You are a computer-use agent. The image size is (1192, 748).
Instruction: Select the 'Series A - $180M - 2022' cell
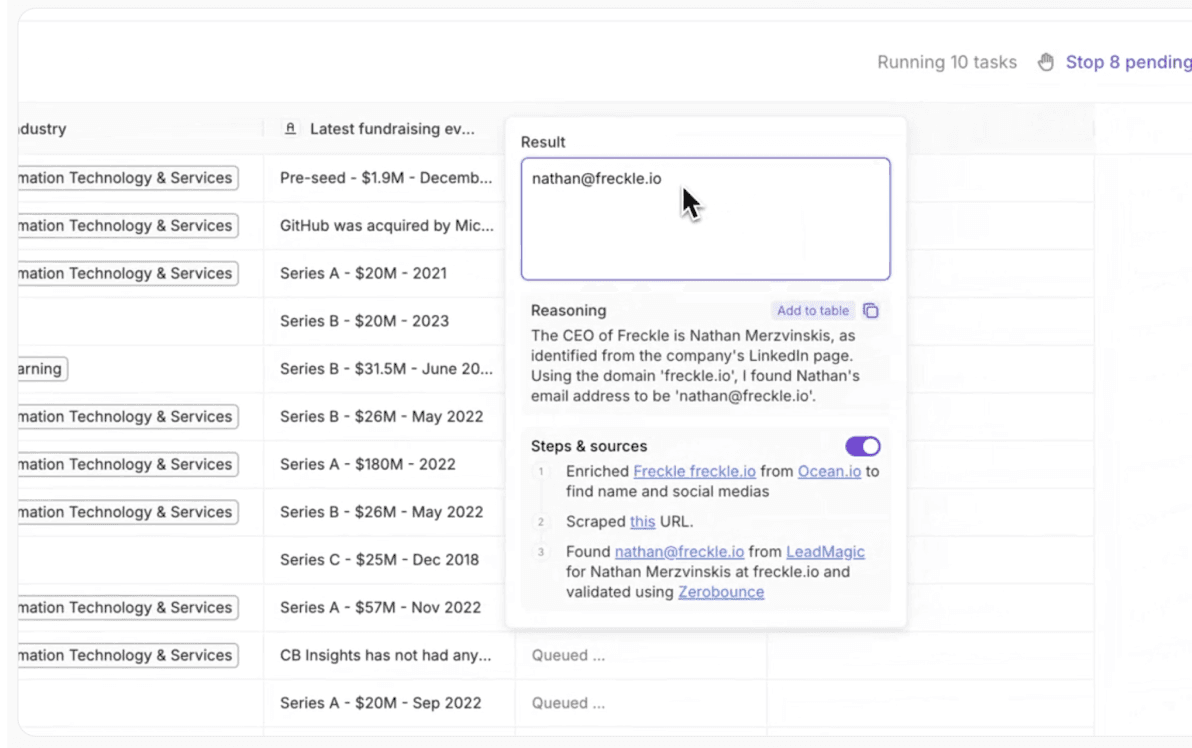(x=388, y=464)
